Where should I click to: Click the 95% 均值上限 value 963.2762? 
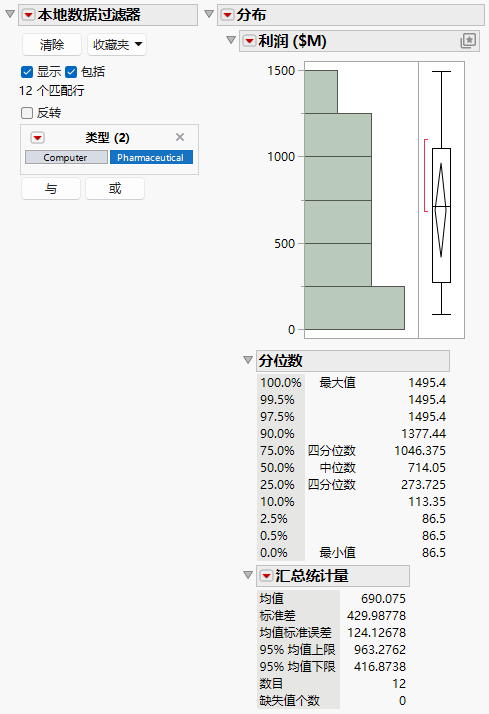pos(380,650)
